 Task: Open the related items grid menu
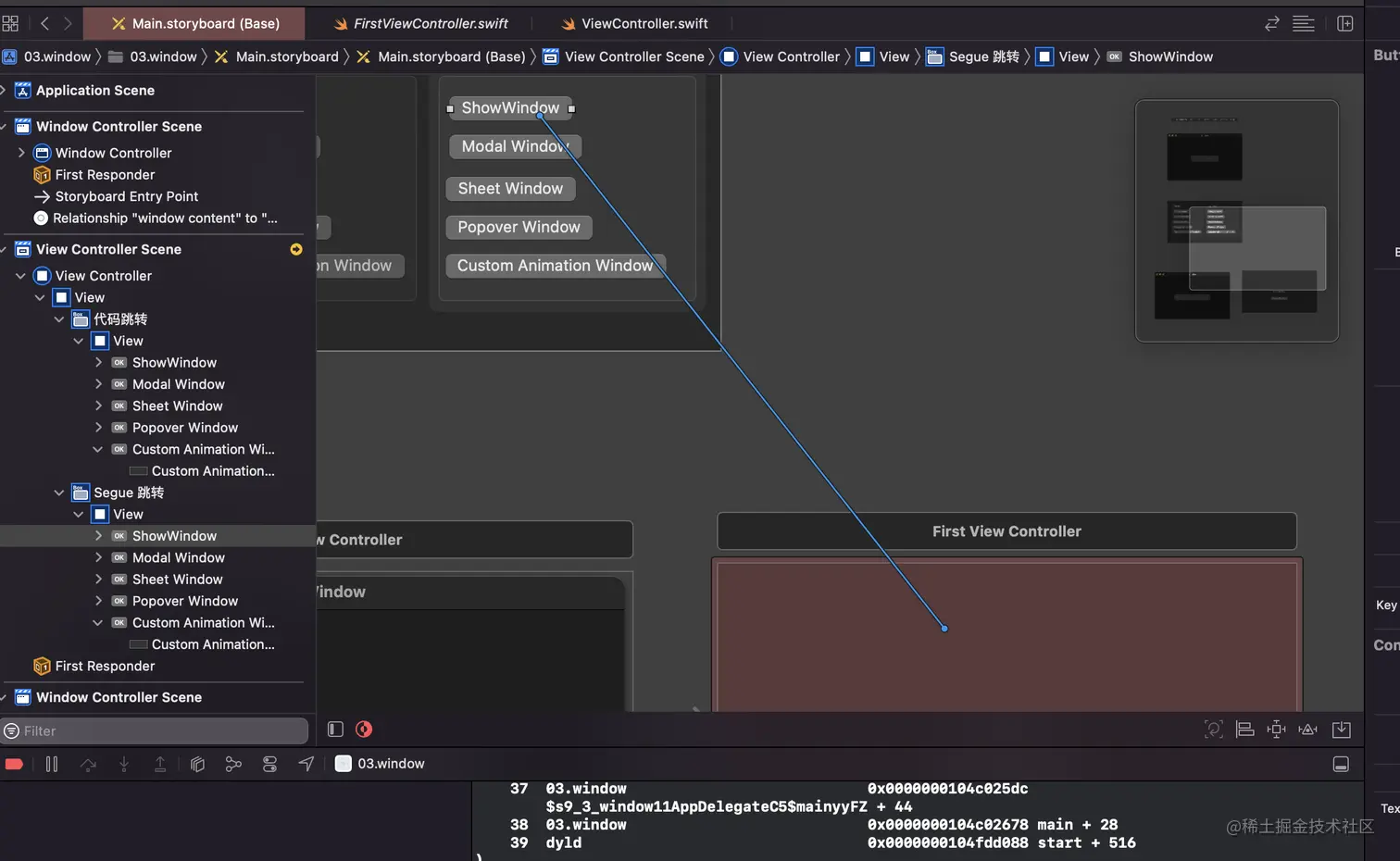pos(10,23)
